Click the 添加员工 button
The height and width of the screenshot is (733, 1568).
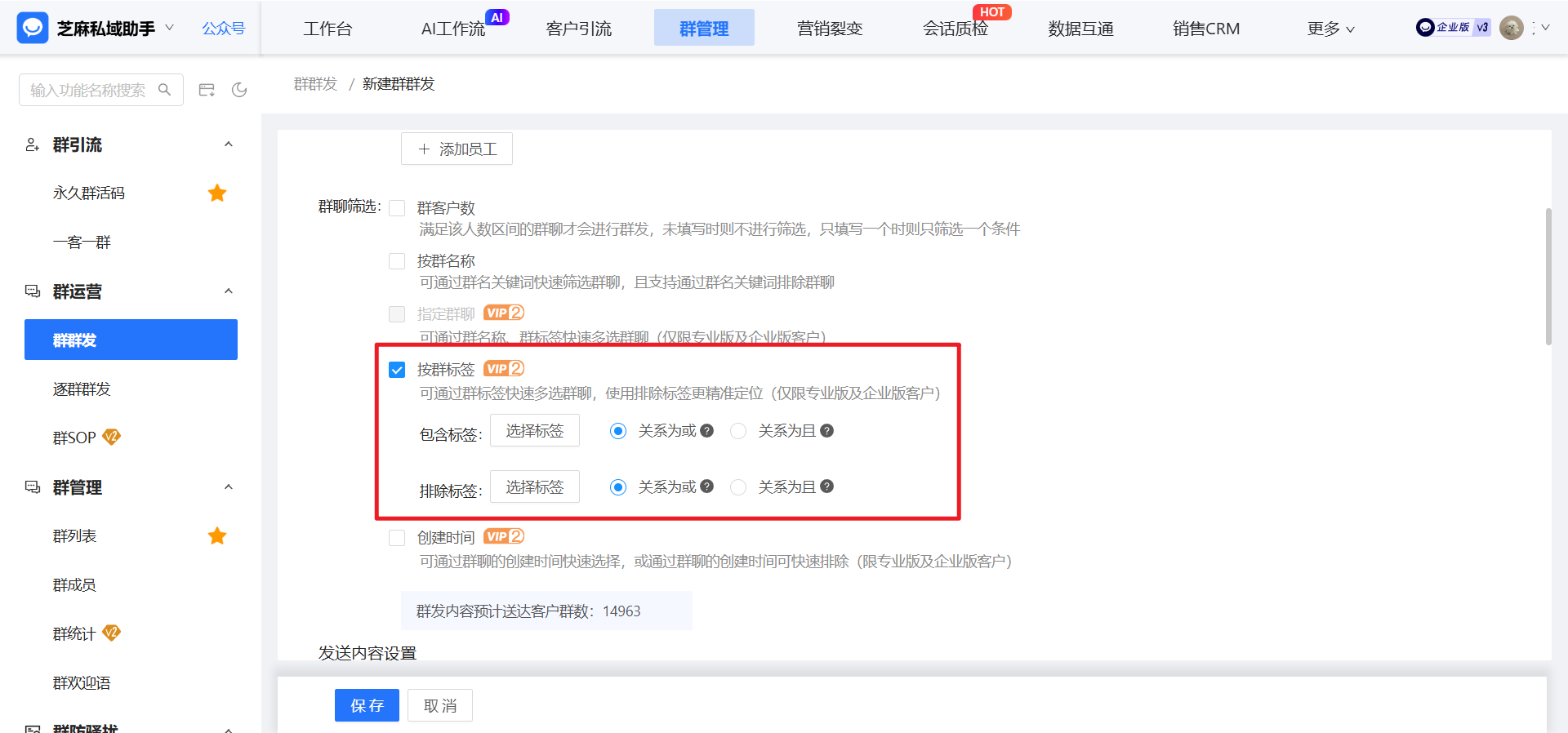click(457, 149)
